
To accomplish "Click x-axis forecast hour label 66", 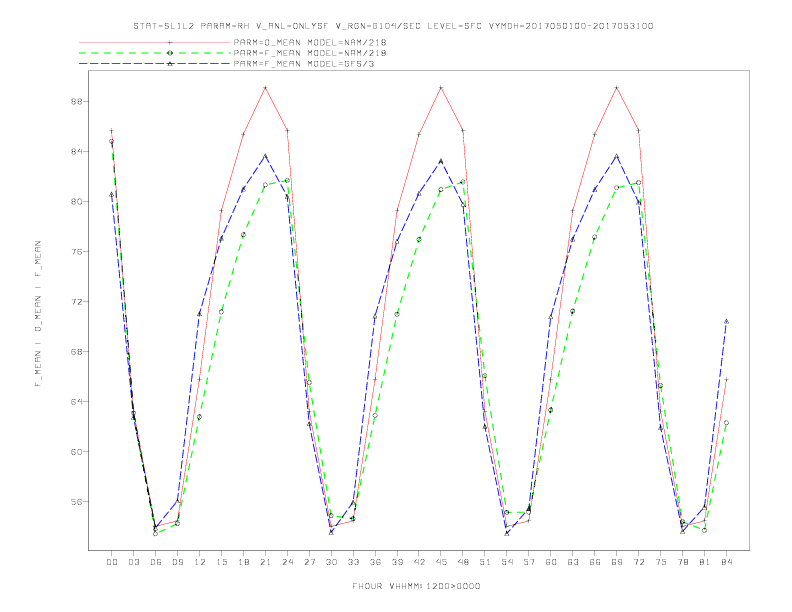I will (595, 562).
